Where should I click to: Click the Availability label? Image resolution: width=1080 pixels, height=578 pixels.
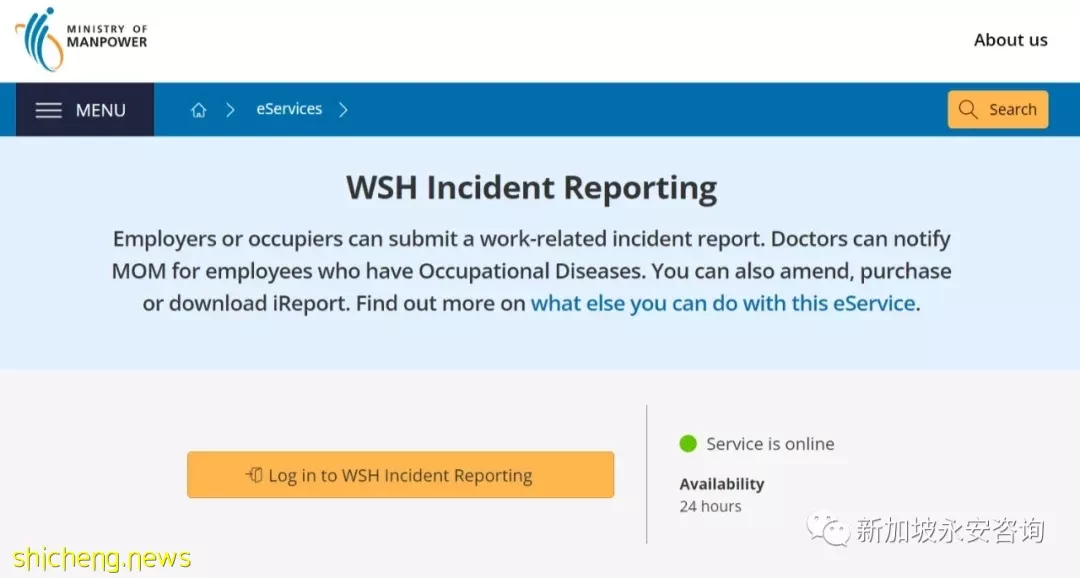pos(722,484)
